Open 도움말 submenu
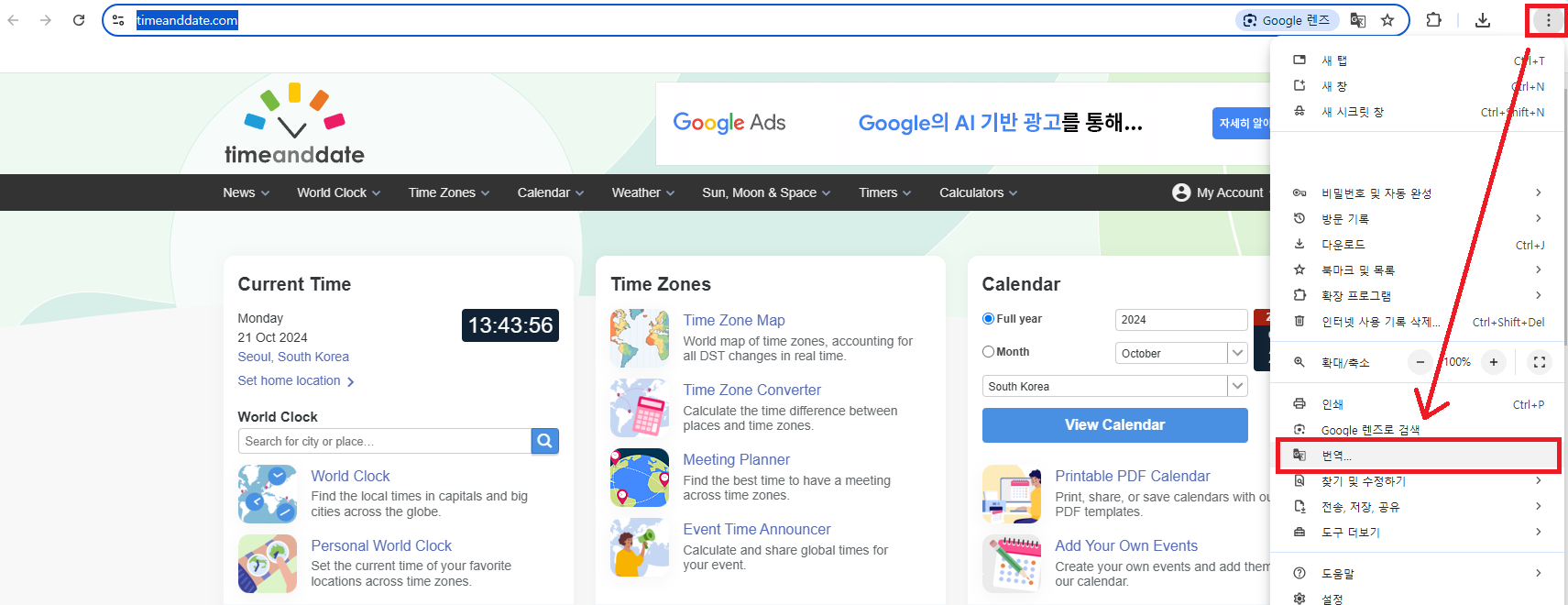The height and width of the screenshot is (605, 1568). pyautogui.click(x=1418, y=573)
